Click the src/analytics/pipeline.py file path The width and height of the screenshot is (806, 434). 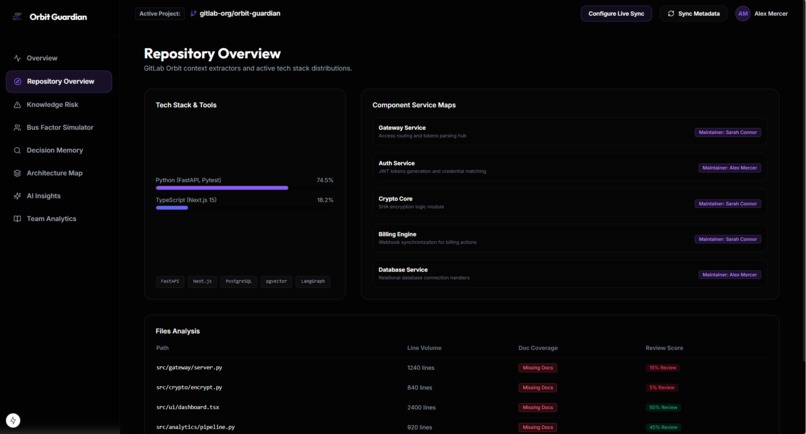[x=195, y=427]
